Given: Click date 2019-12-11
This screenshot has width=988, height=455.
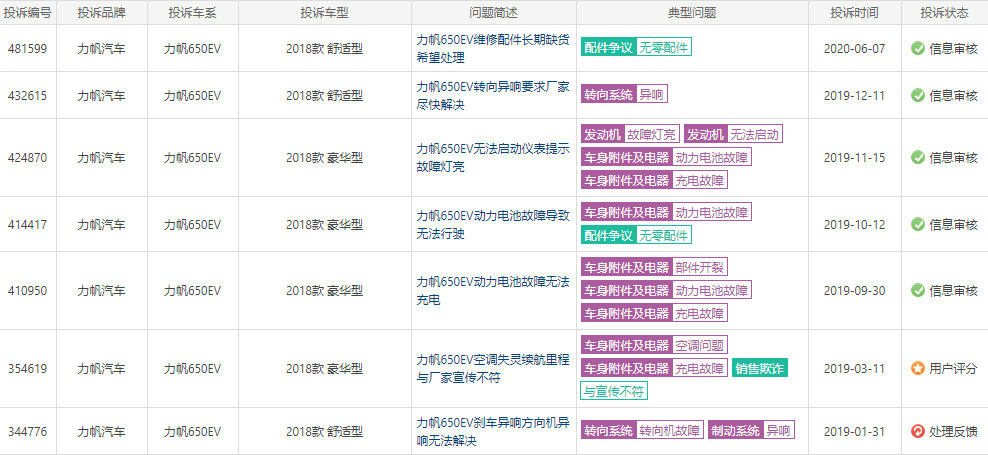Looking at the screenshot, I should pyautogui.click(x=854, y=96).
